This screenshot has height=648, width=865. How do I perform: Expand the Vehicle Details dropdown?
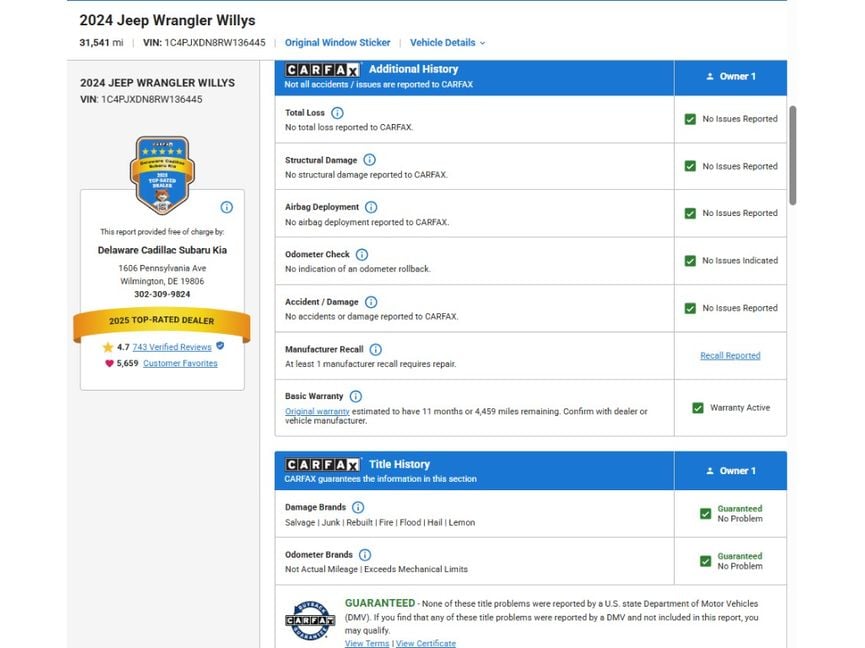447,42
